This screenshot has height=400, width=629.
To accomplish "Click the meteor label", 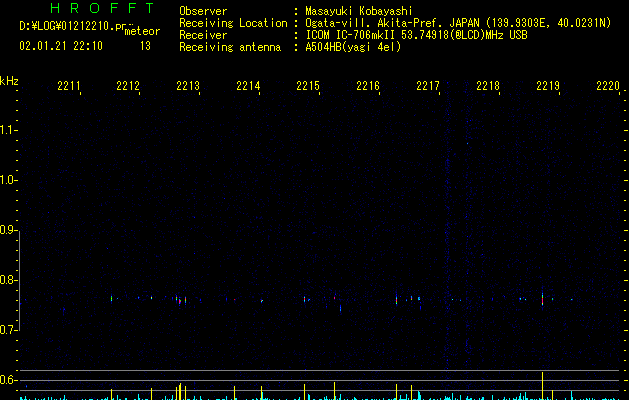I will 142,31.
